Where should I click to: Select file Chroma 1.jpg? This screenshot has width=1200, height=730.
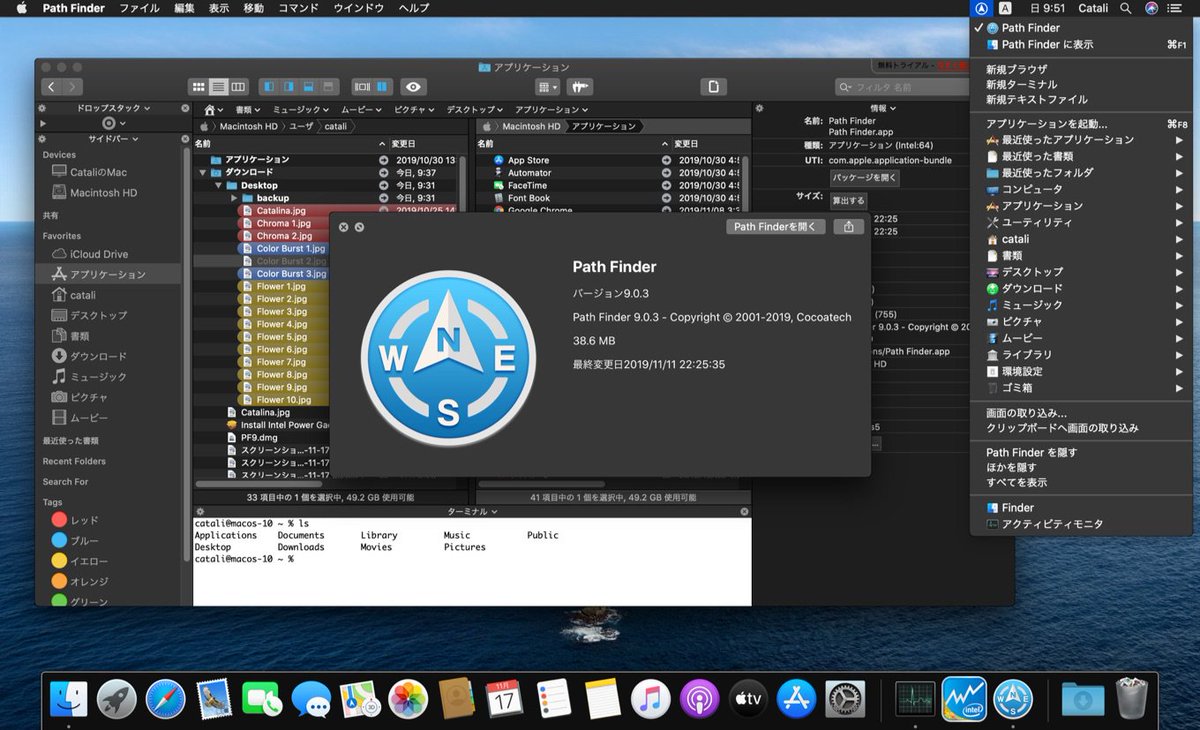pyautogui.click(x=283, y=223)
